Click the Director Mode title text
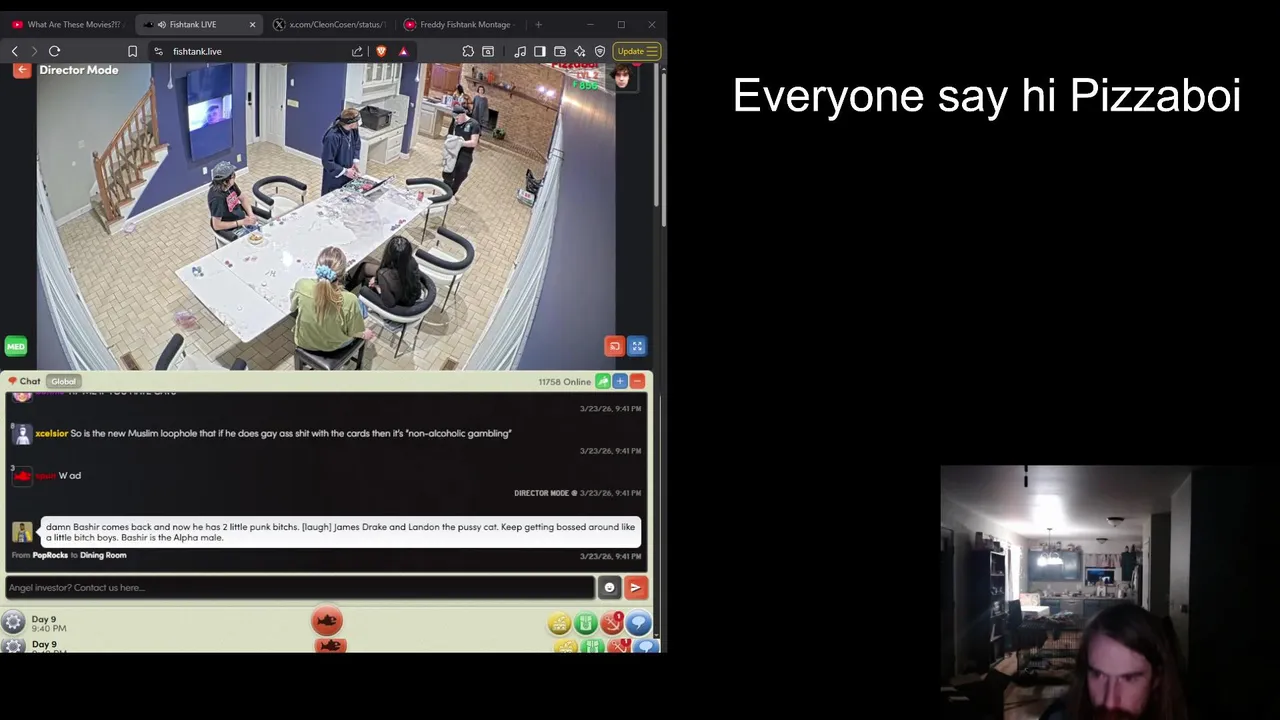 79,70
